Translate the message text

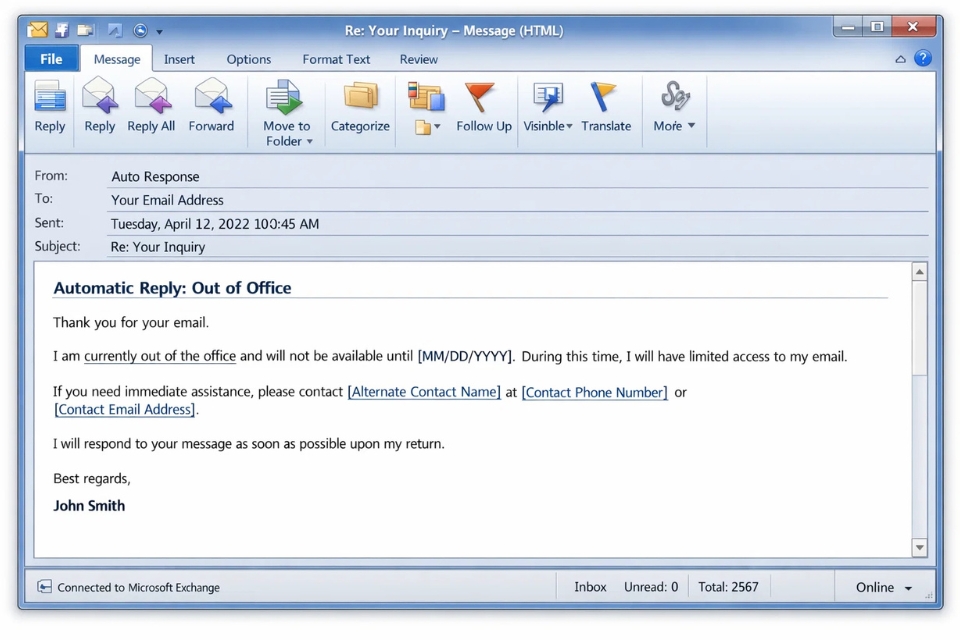click(606, 107)
